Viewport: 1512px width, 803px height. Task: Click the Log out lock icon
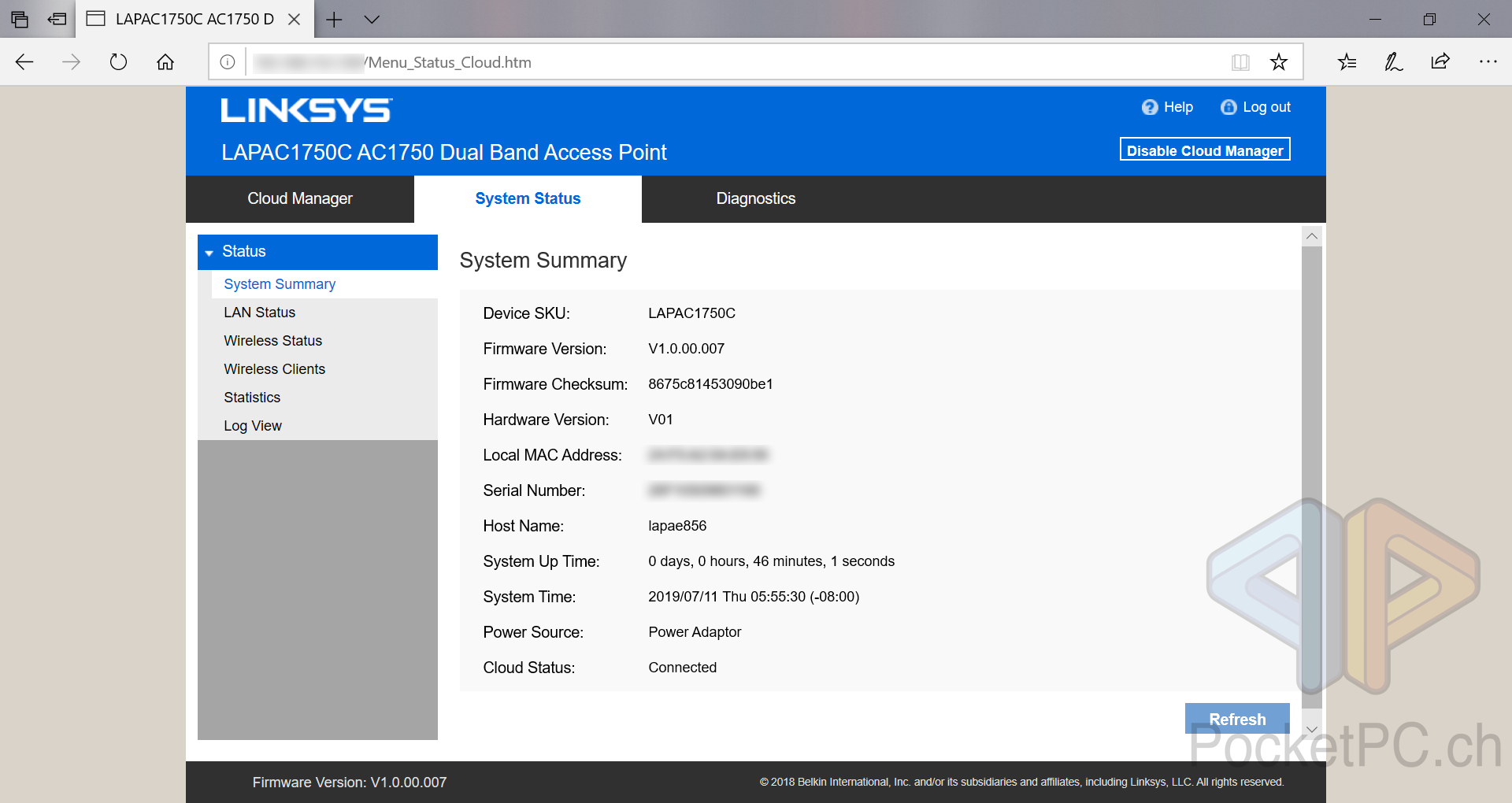coord(1228,107)
